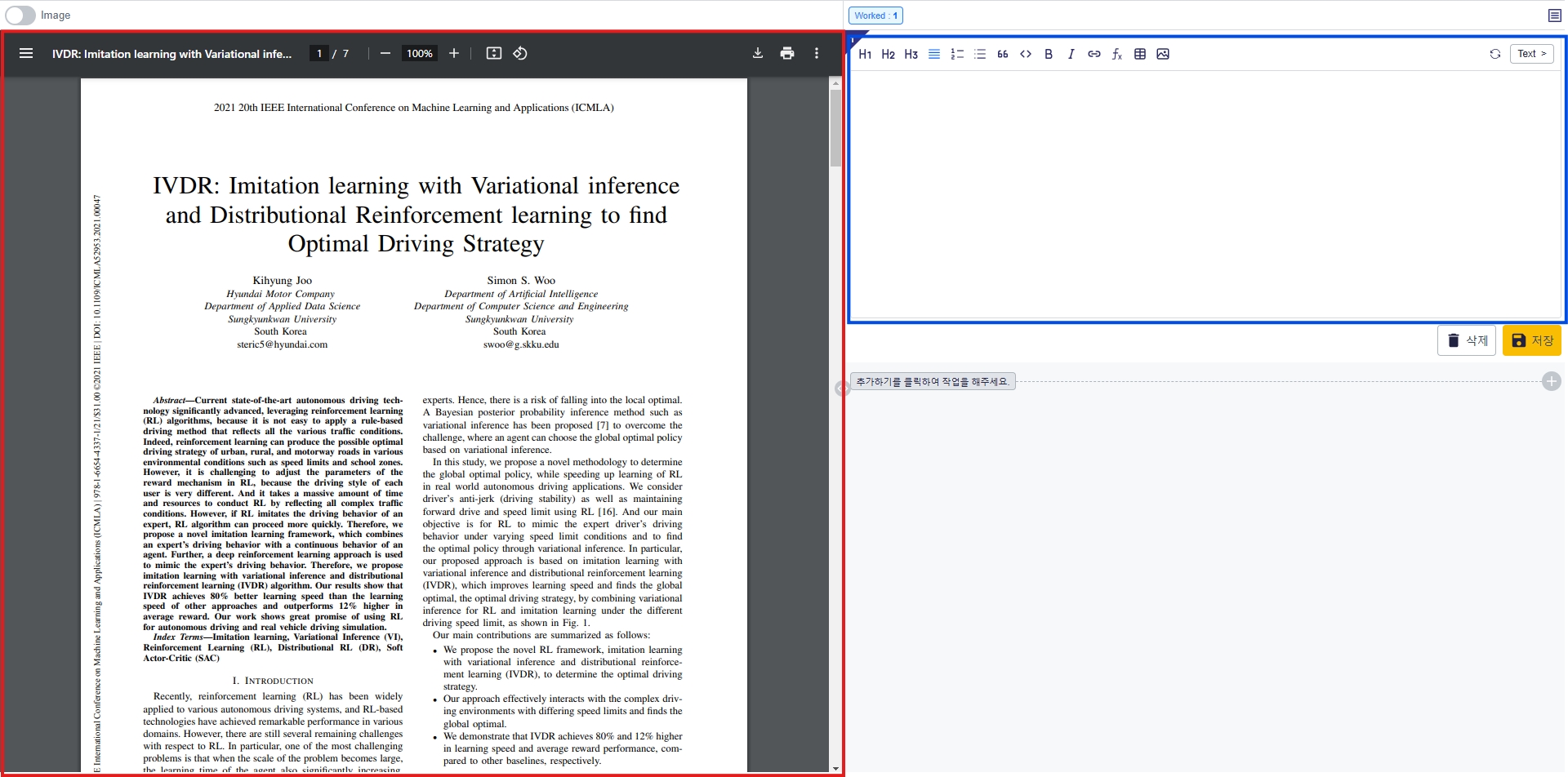
Task: Download the PDF document
Action: [x=758, y=54]
